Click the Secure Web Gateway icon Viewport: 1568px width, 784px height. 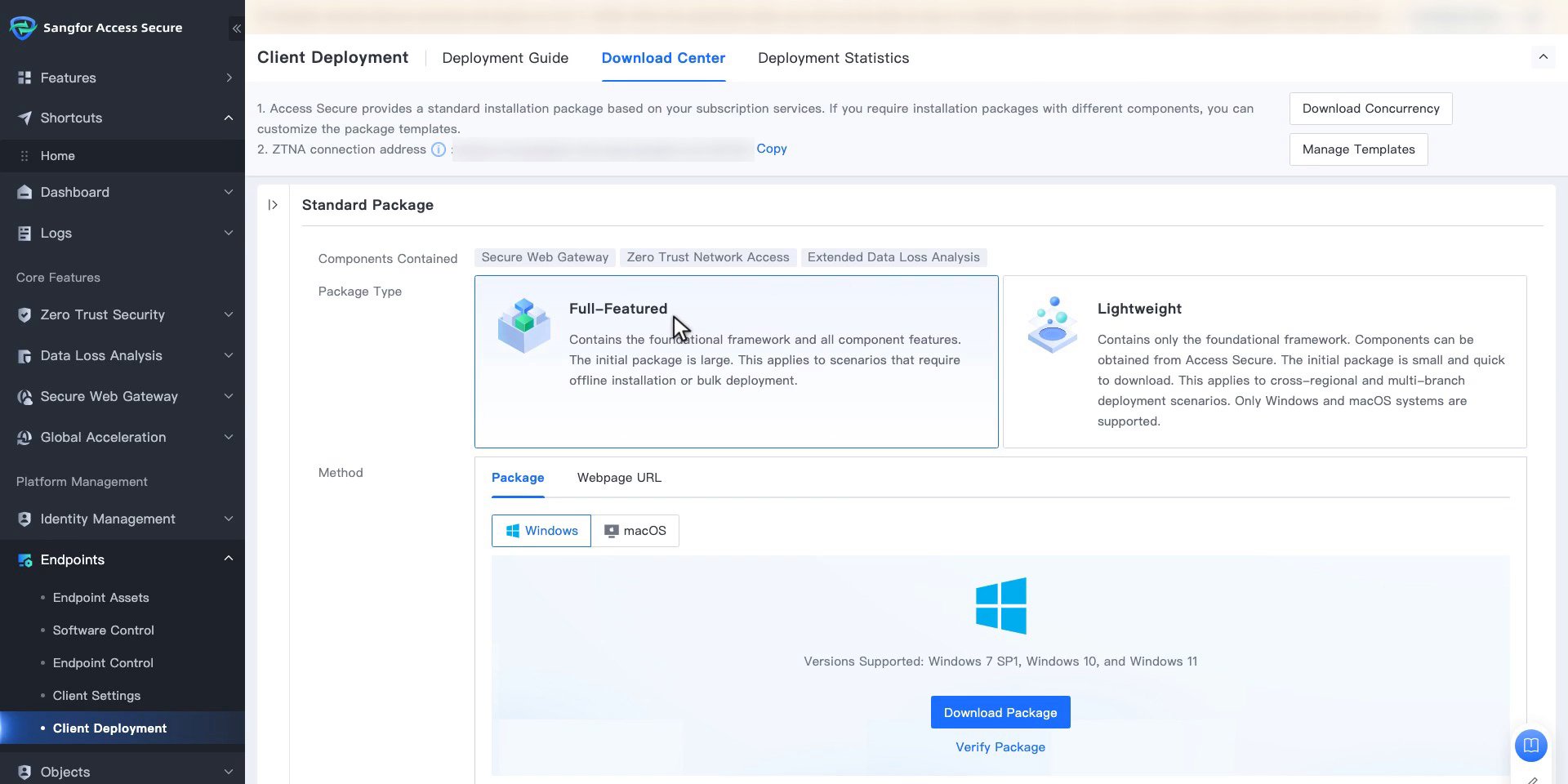click(24, 396)
